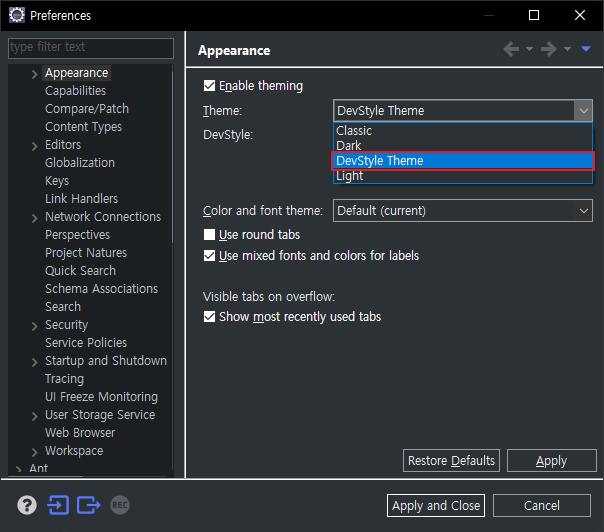Open the UI Freeze Monitoring page

coord(101,397)
